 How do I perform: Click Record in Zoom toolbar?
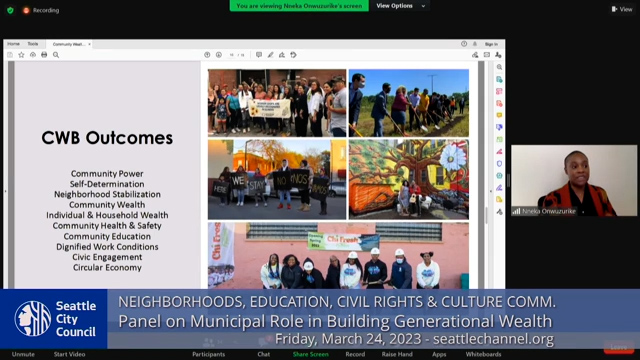tap(355, 354)
